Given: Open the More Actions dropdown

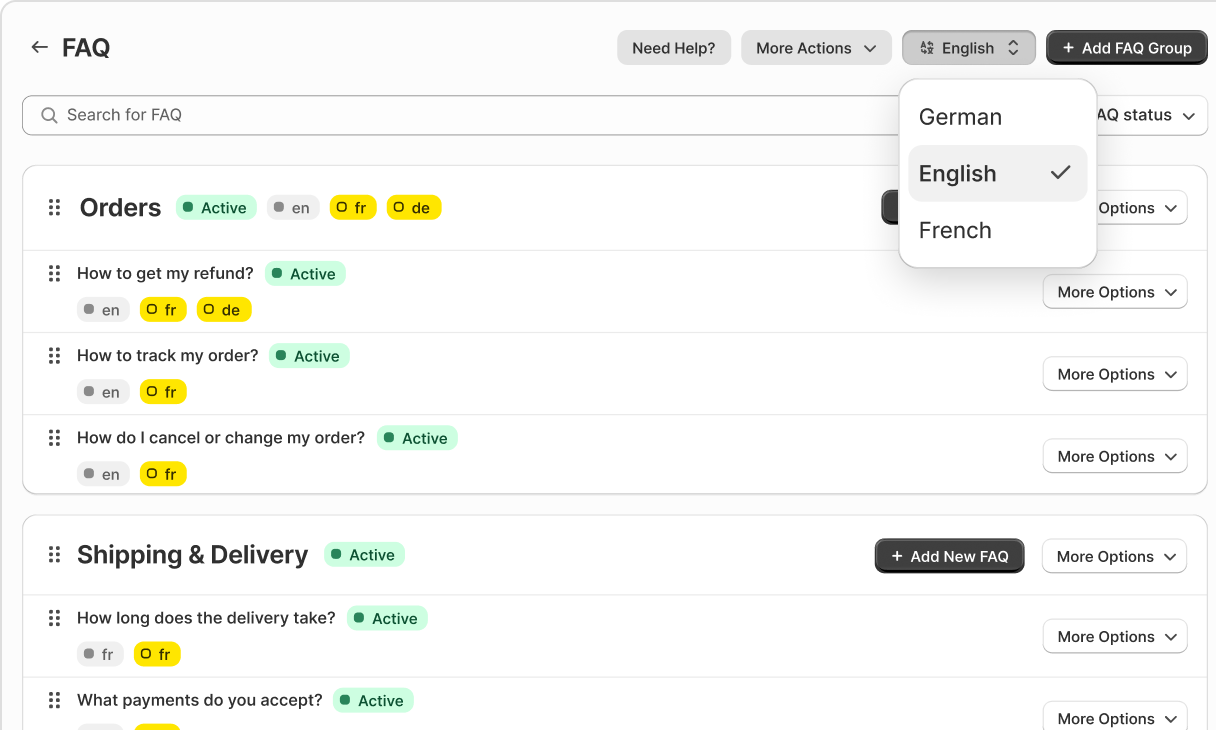Looking at the screenshot, I should click(815, 48).
